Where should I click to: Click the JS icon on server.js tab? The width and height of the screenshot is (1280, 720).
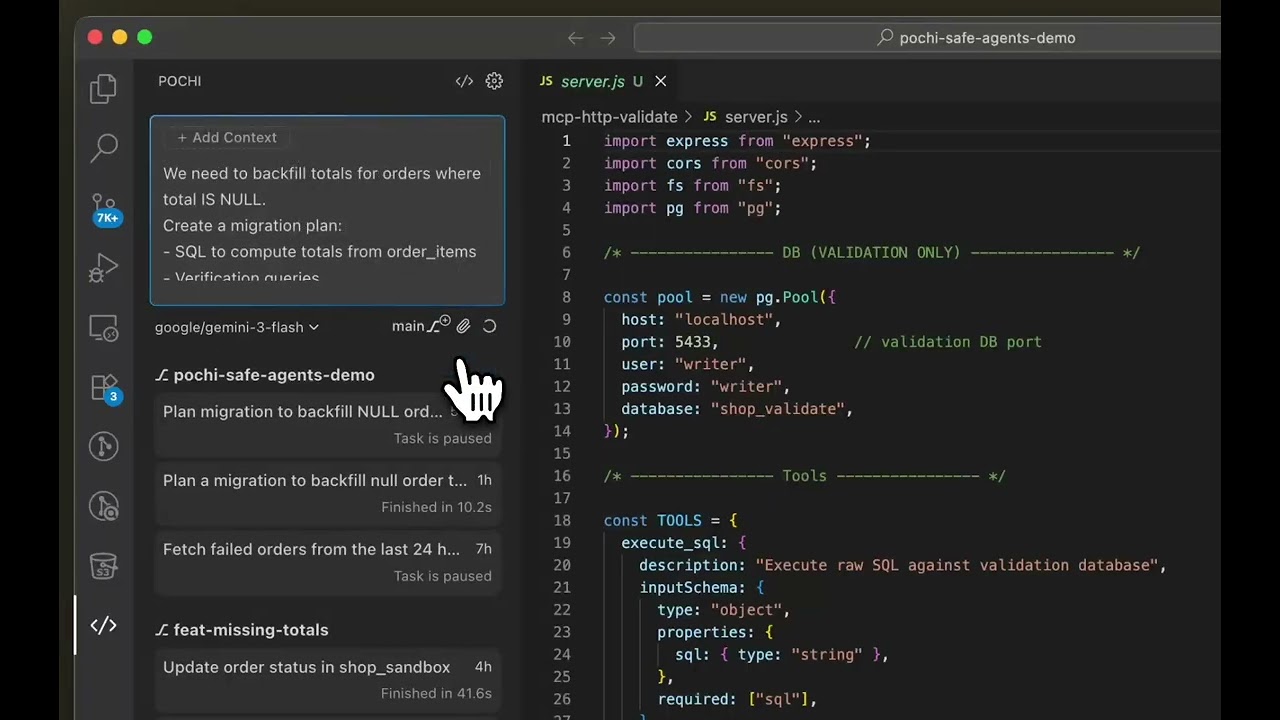546,81
